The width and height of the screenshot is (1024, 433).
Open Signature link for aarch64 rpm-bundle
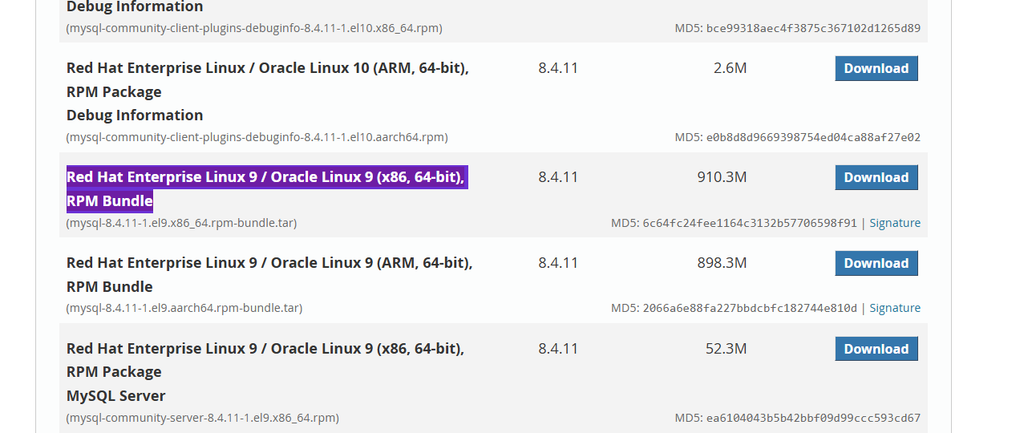pos(895,308)
